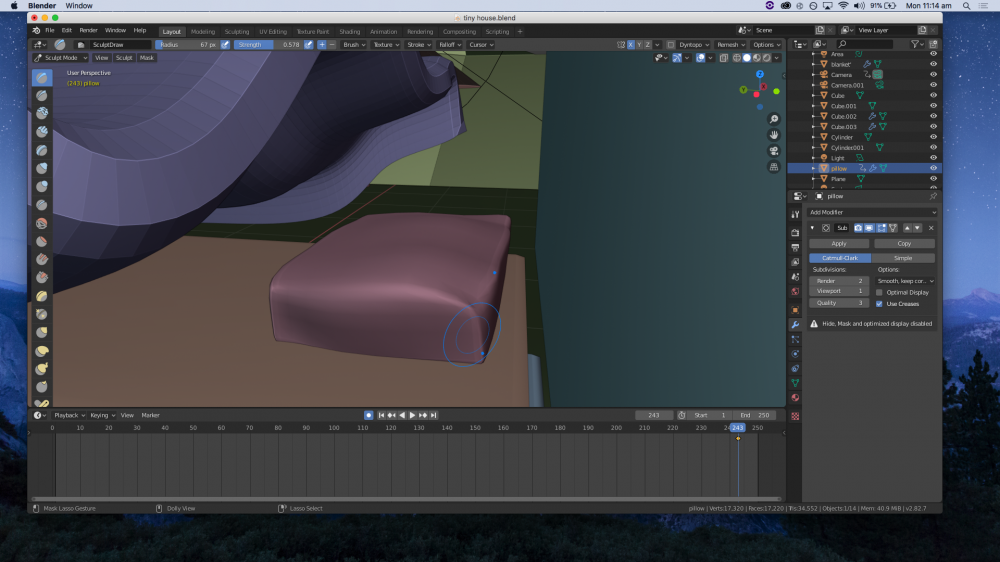Click new scene icon beside Scene field

pos(820,30)
